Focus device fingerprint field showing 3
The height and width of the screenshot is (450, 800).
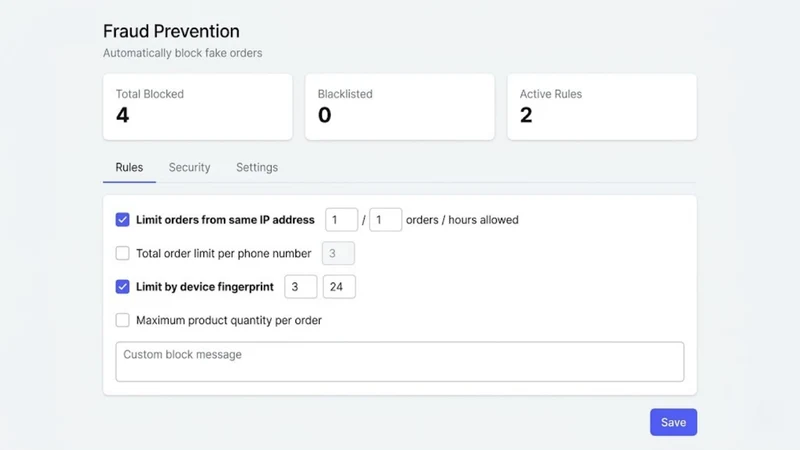point(301,287)
